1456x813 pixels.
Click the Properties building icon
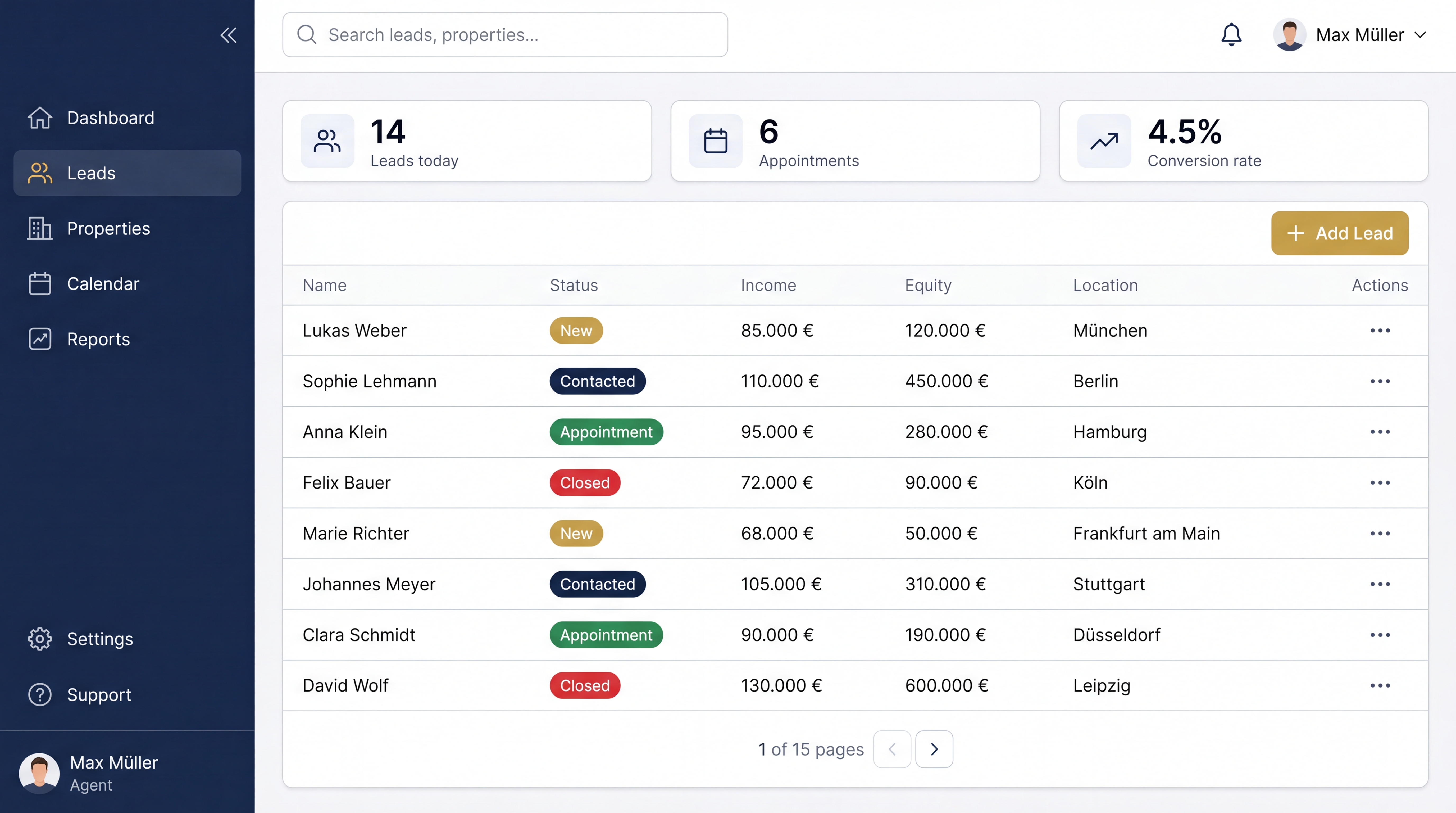click(x=40, y=228)
